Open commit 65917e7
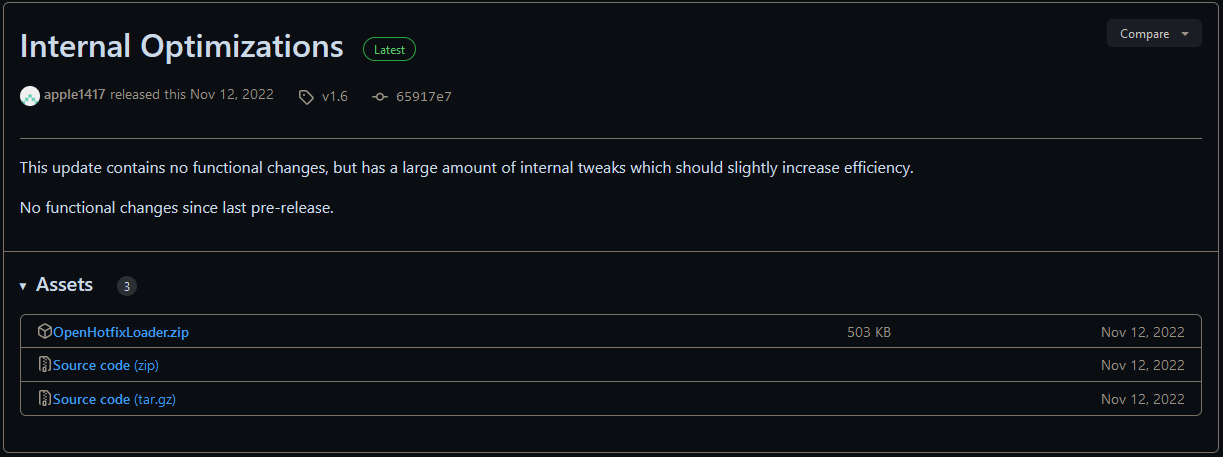Image resolution: width=1223 pixels, height=457 pixels. click(x=424, y=97)
